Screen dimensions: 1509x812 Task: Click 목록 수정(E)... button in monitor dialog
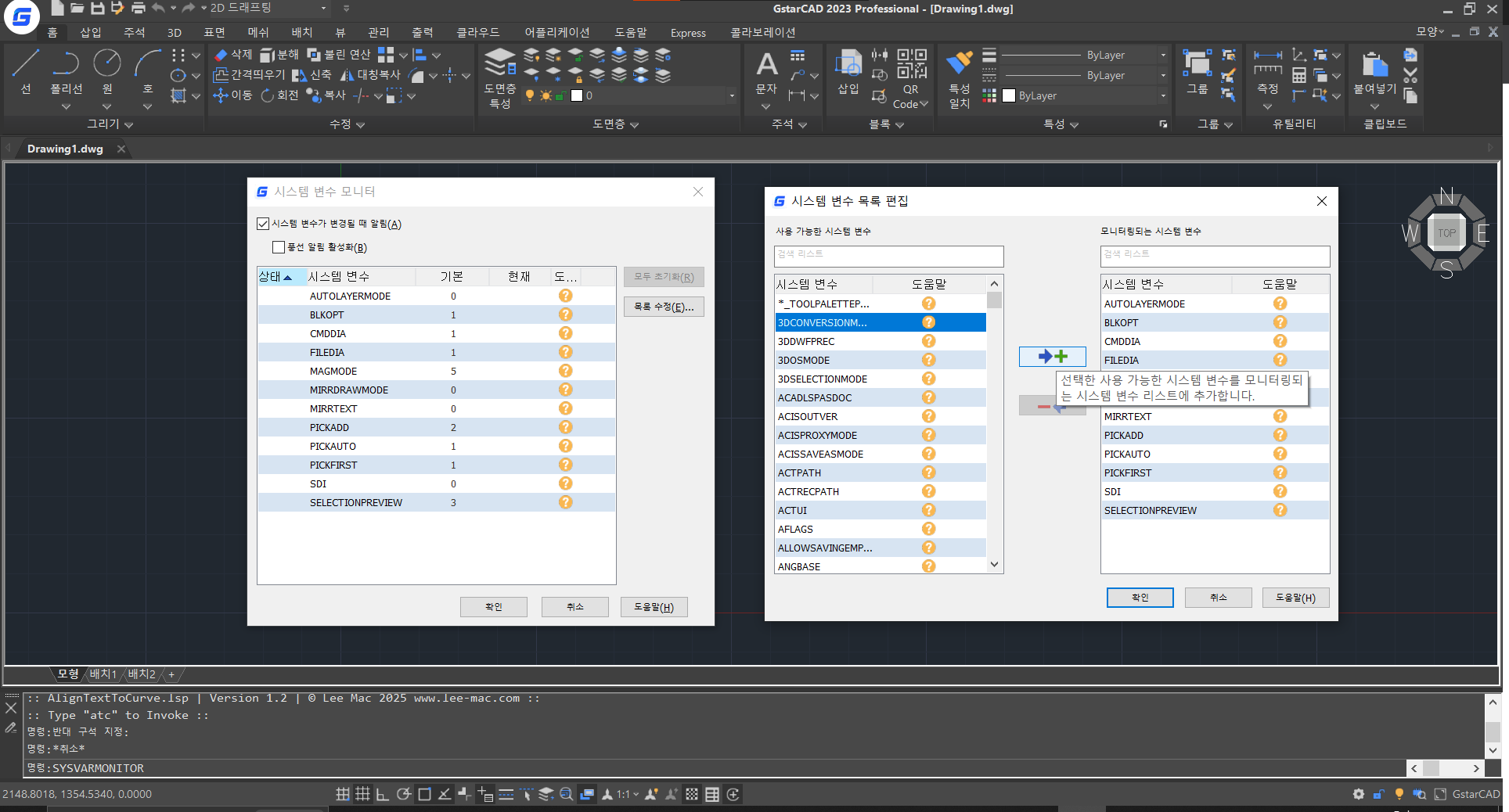point(664,307)
